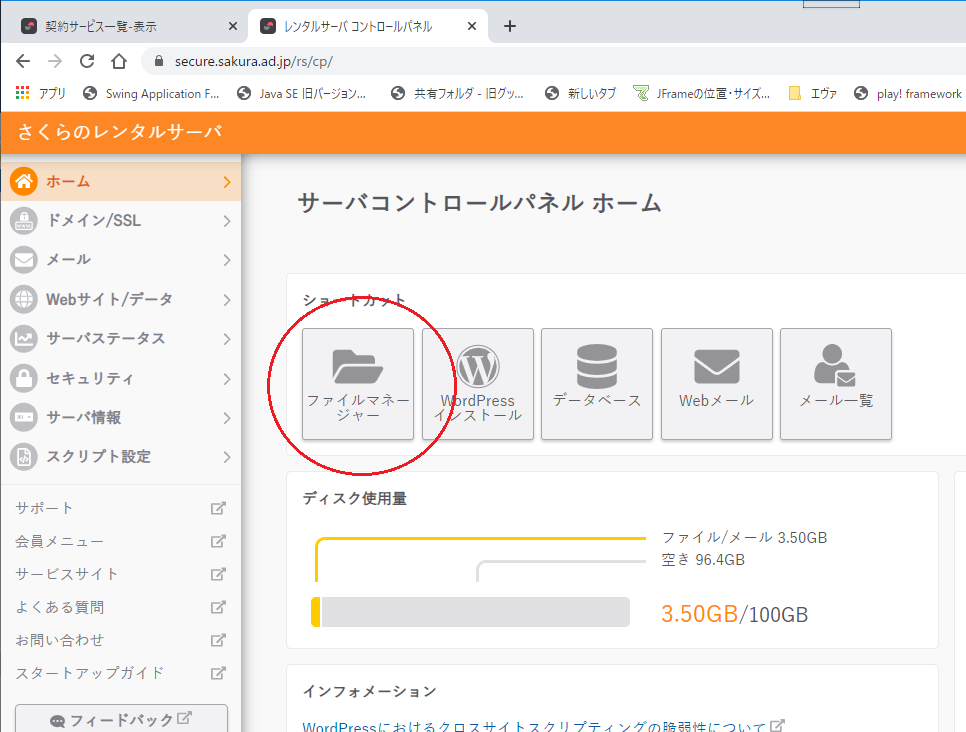This screenshot has width=966, height=732.
Task: Open the メール一覧 shortcut tile
Action: point(836,384)
